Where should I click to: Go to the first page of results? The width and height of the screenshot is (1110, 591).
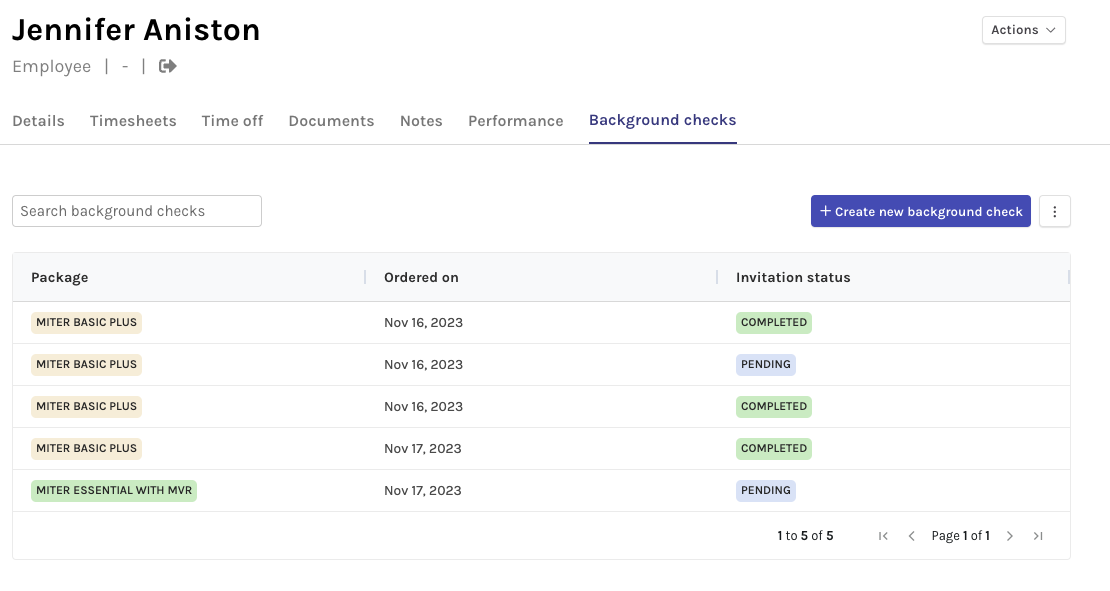click(x=883, y=536)
